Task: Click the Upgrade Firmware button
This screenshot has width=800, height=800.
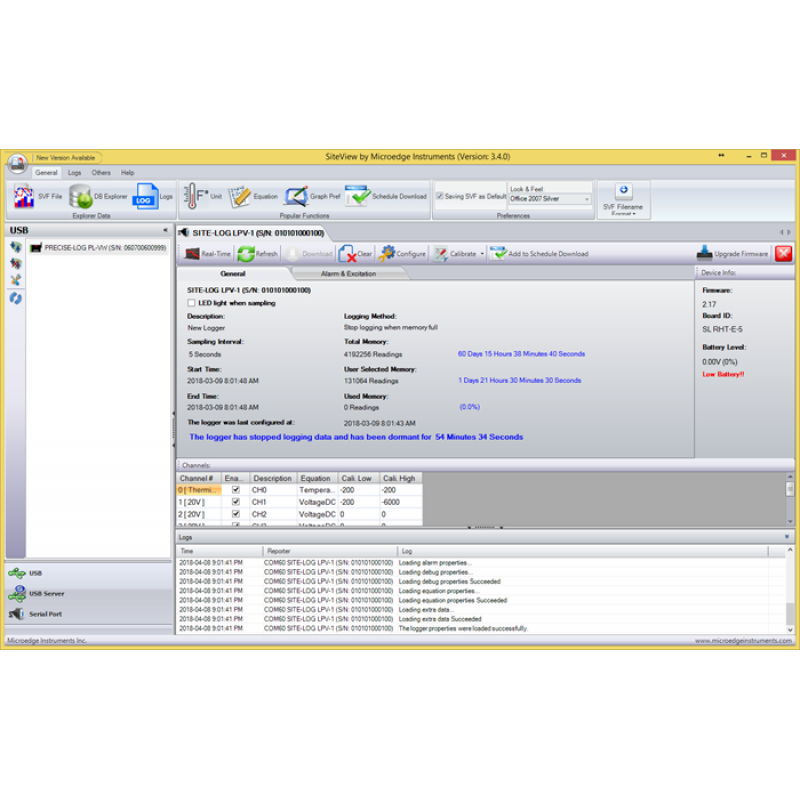Action: click(732, 254)
